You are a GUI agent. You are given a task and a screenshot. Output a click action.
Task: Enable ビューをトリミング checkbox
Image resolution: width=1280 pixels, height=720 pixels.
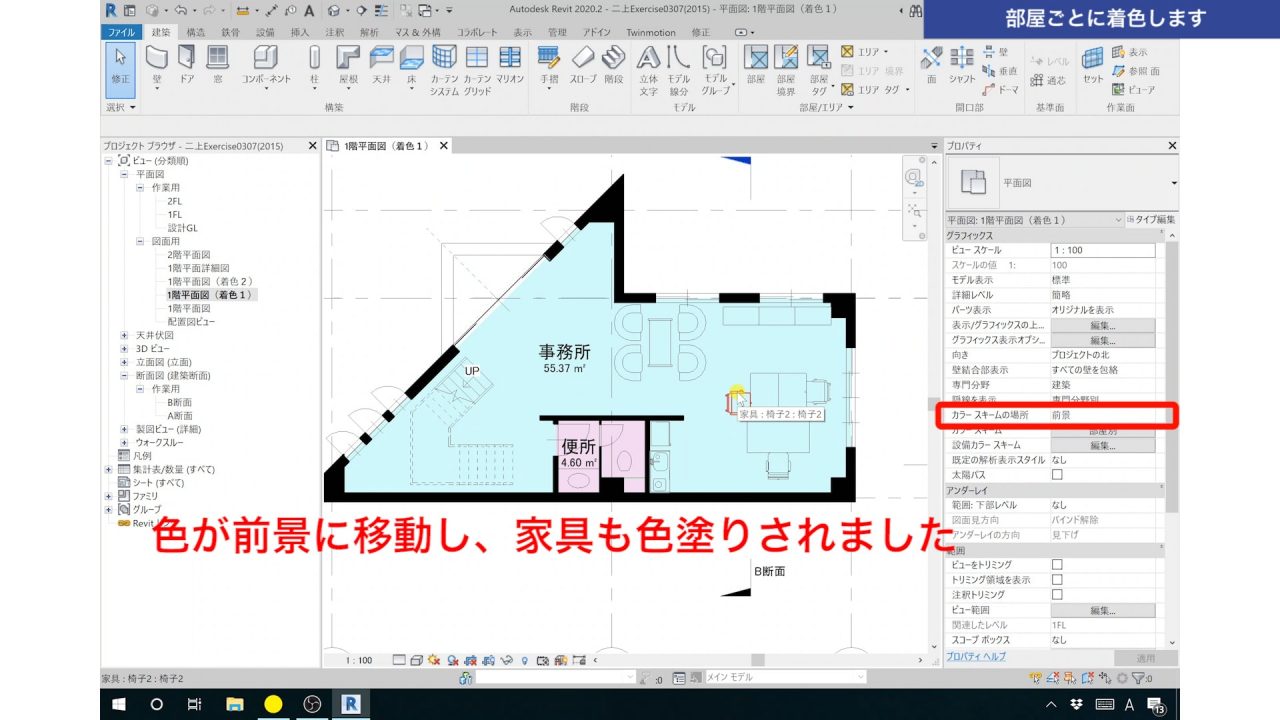tap(1057, 565)
